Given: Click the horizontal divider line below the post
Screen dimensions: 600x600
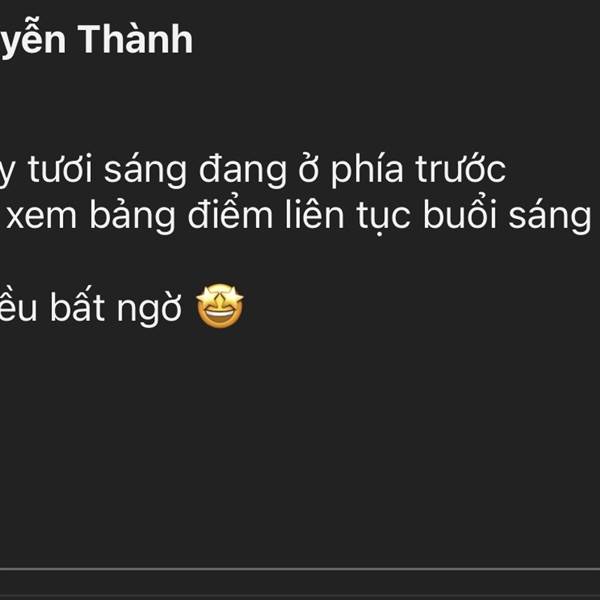Looking at the screenshot, I should point(300,569).
